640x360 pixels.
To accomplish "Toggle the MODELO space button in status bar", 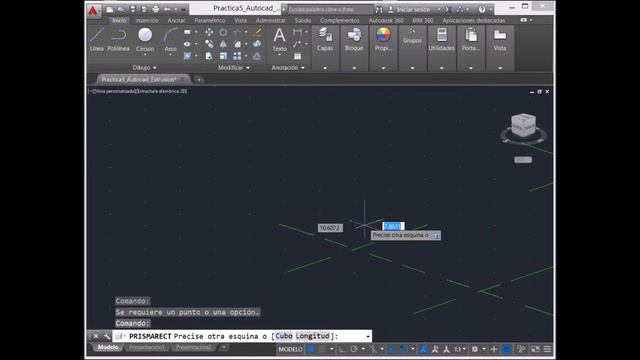I will [290, 349].
